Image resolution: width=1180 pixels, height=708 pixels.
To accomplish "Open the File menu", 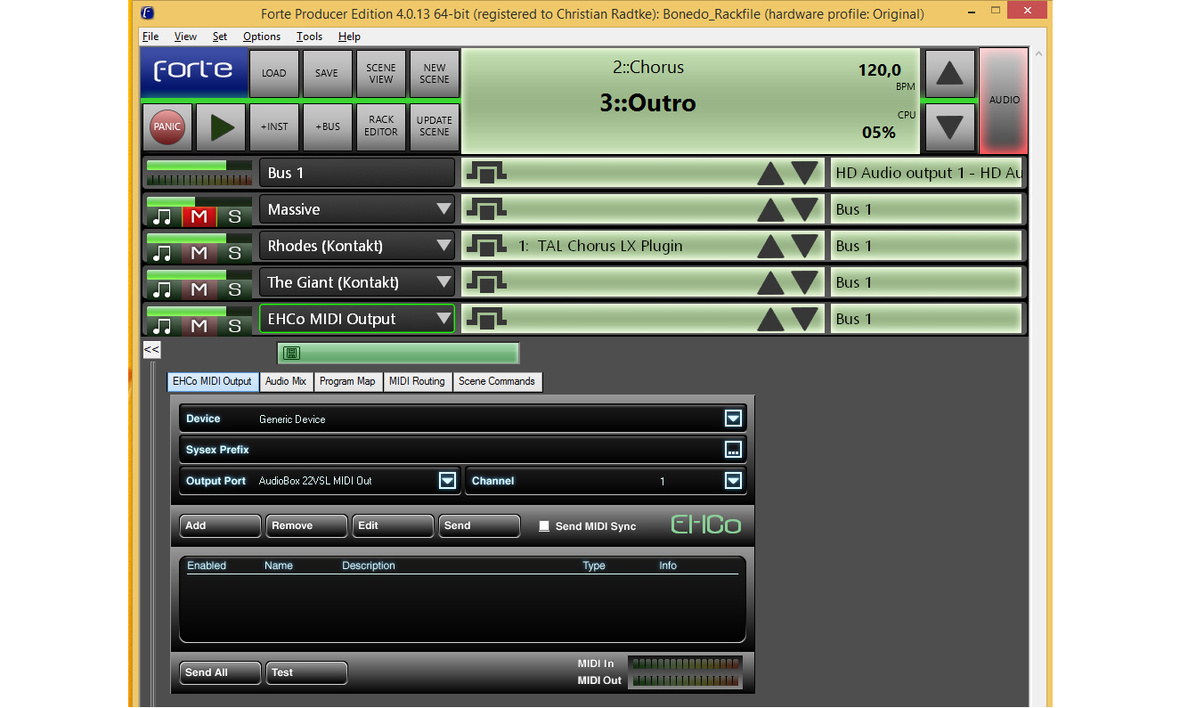I will [x=151, y=36].
